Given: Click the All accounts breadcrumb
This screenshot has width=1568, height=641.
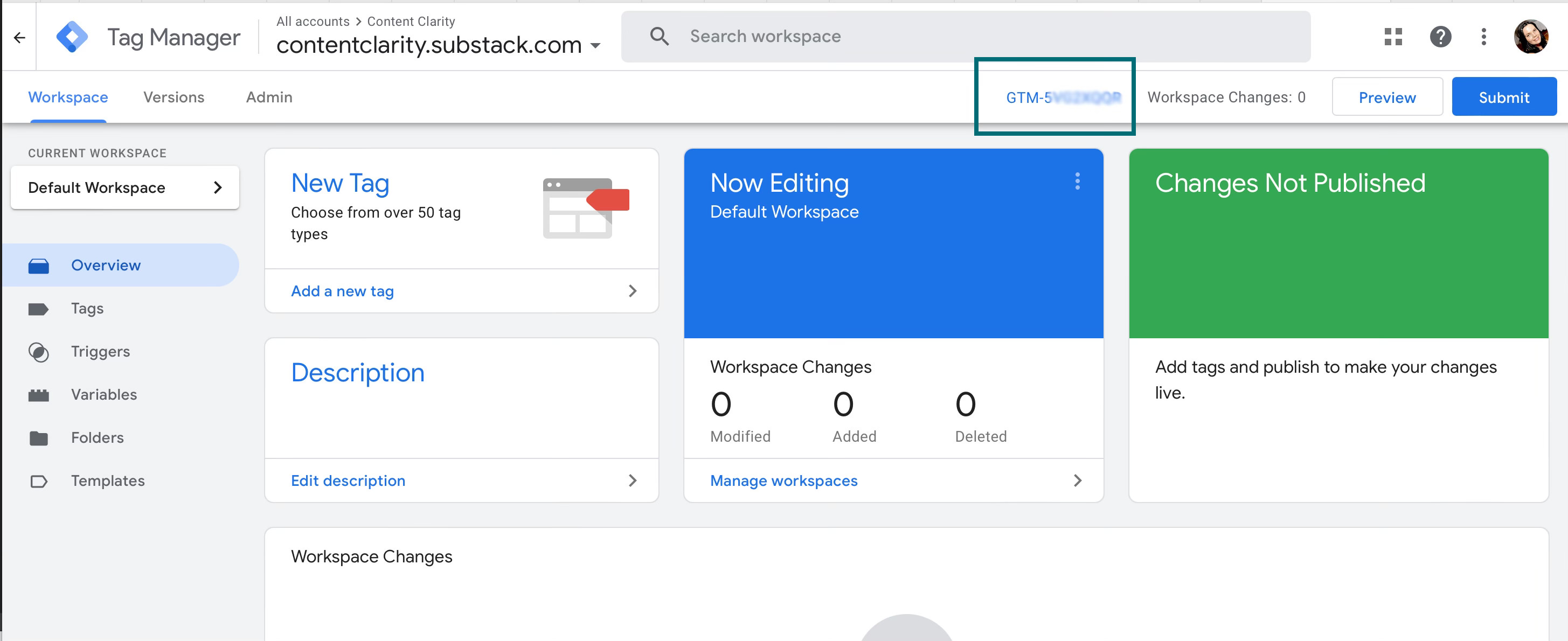Looking at the screenshot, I should [x=313, y=22].
